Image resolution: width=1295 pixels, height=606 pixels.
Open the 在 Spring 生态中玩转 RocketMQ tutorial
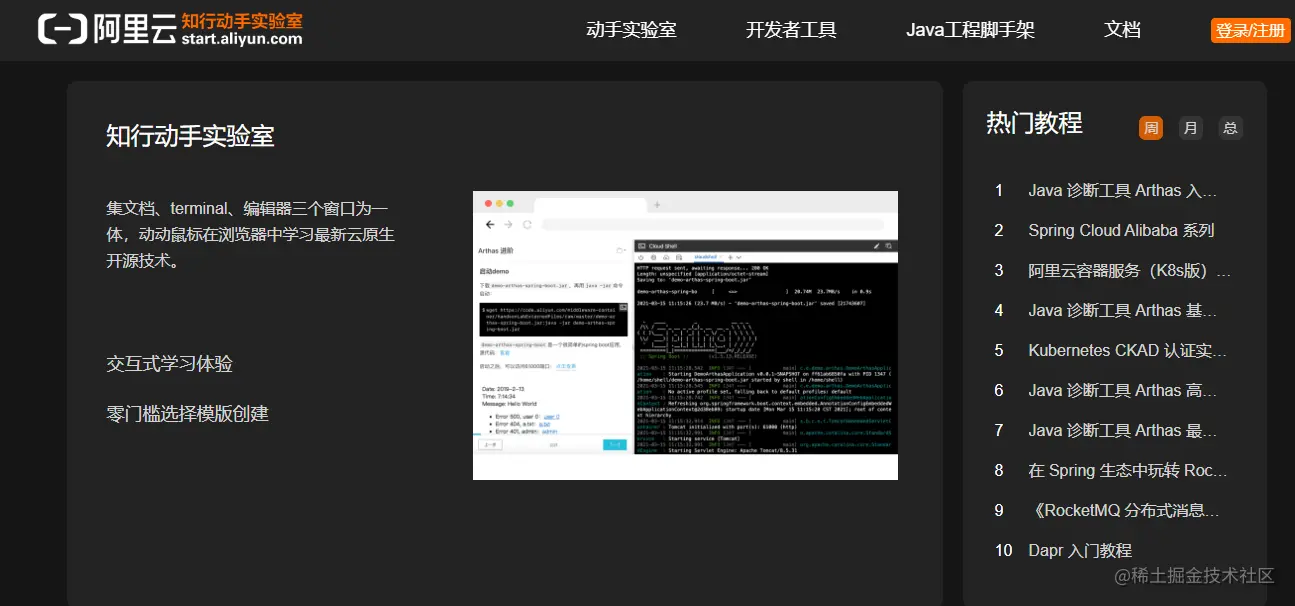1122,470
